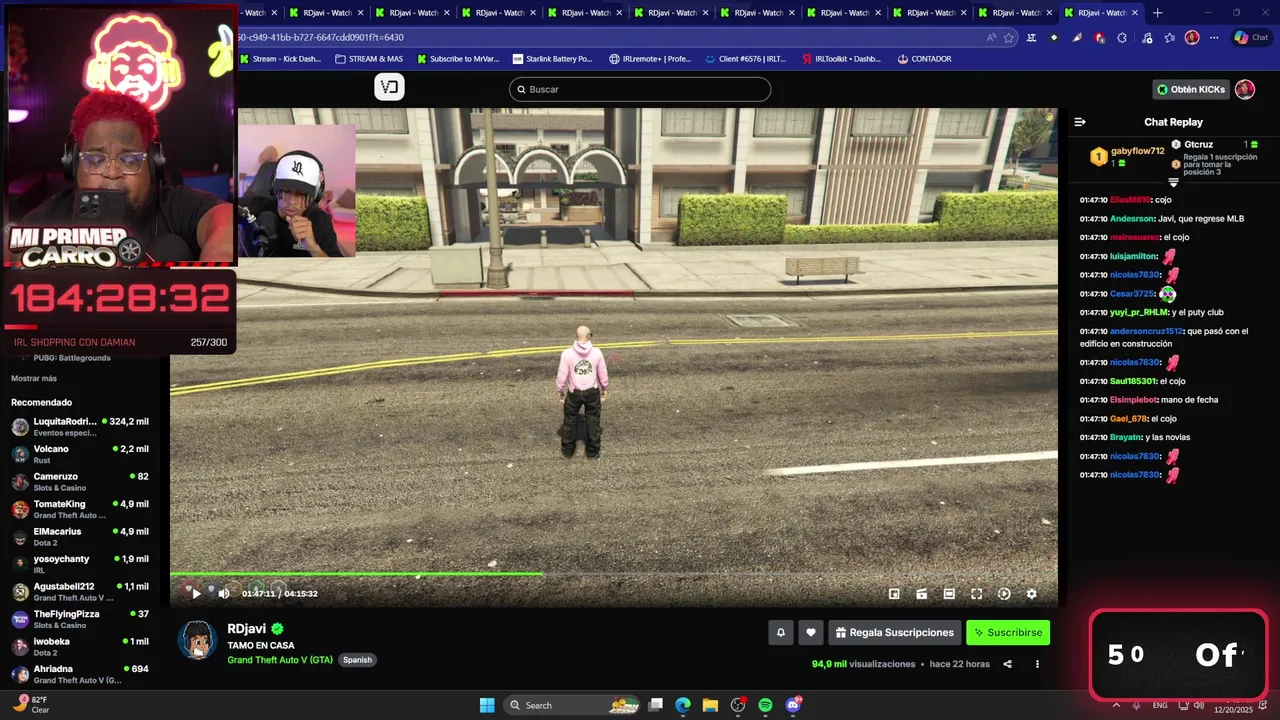Open the Kick profile avatar menu
Image resolution: width=1280 pixels, height=720 pixels.
(x=1245, y=89)
